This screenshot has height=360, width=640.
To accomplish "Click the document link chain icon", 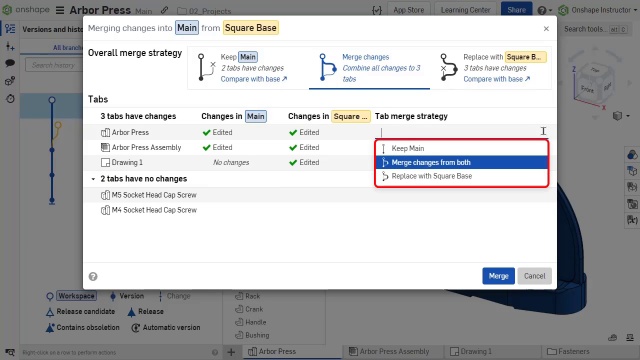I will [164, 10].
